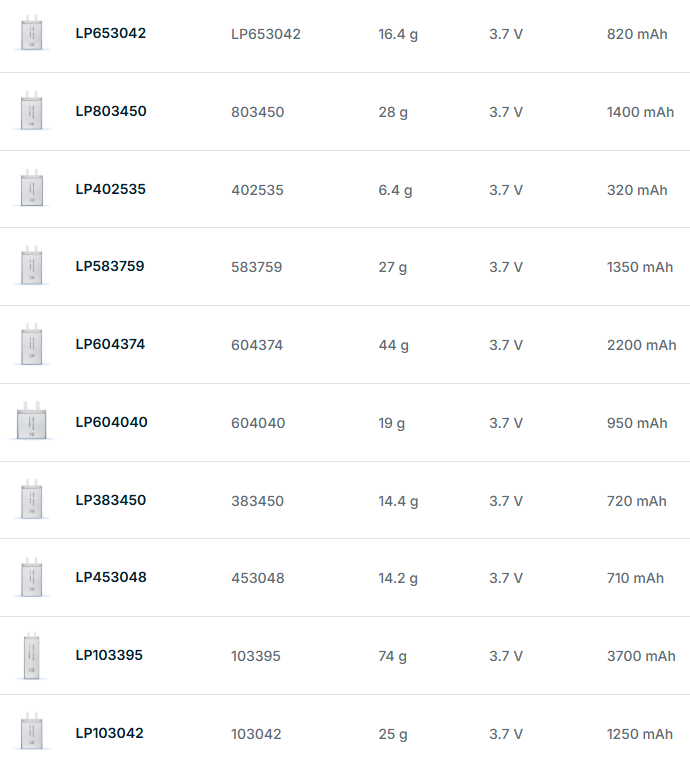Click the 3700 mAh capacity value
The image size is (690, 760).
click(641, 656)
